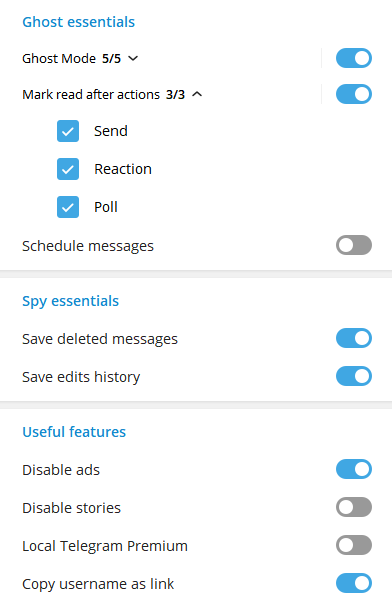This screenshot has width=392, height=608.
Task: Turn off Save deleted messages
Action: [354, 338]
